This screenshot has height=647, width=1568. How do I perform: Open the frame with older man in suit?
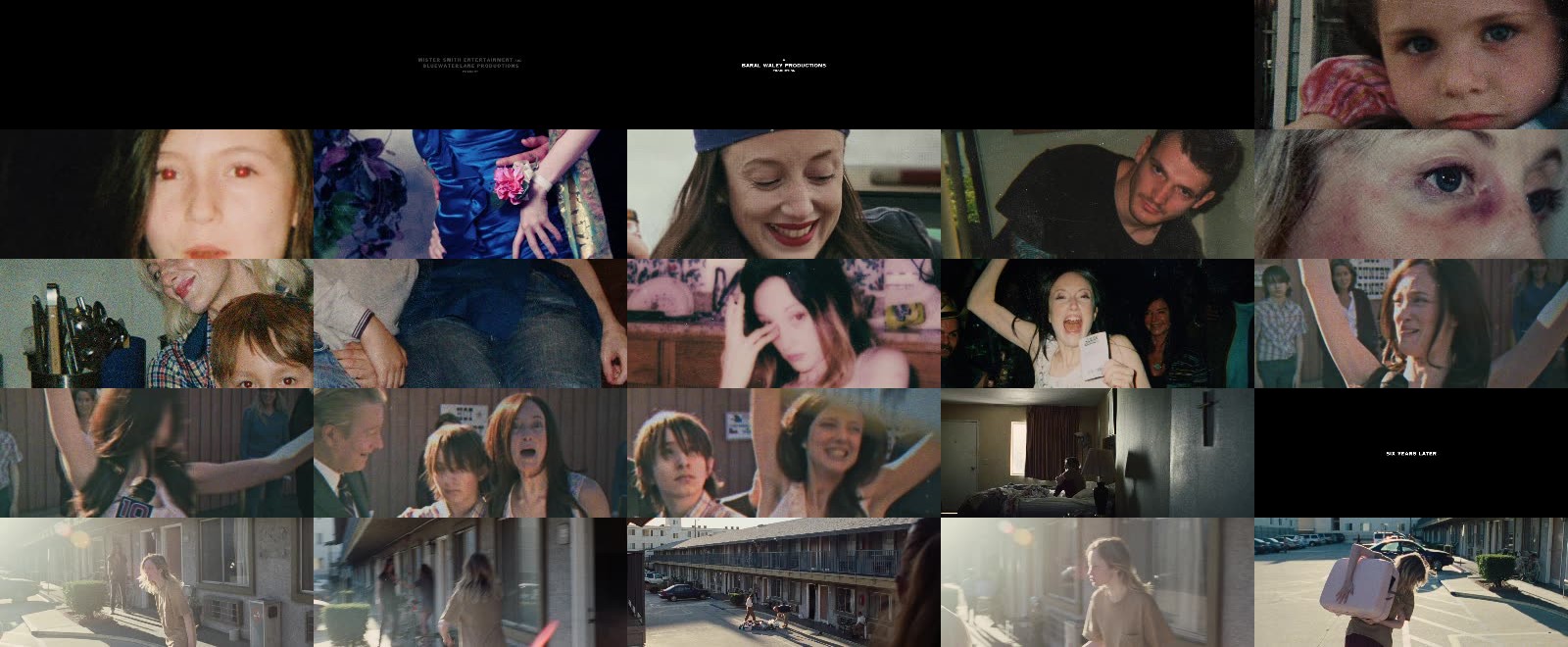click(470, 453)
